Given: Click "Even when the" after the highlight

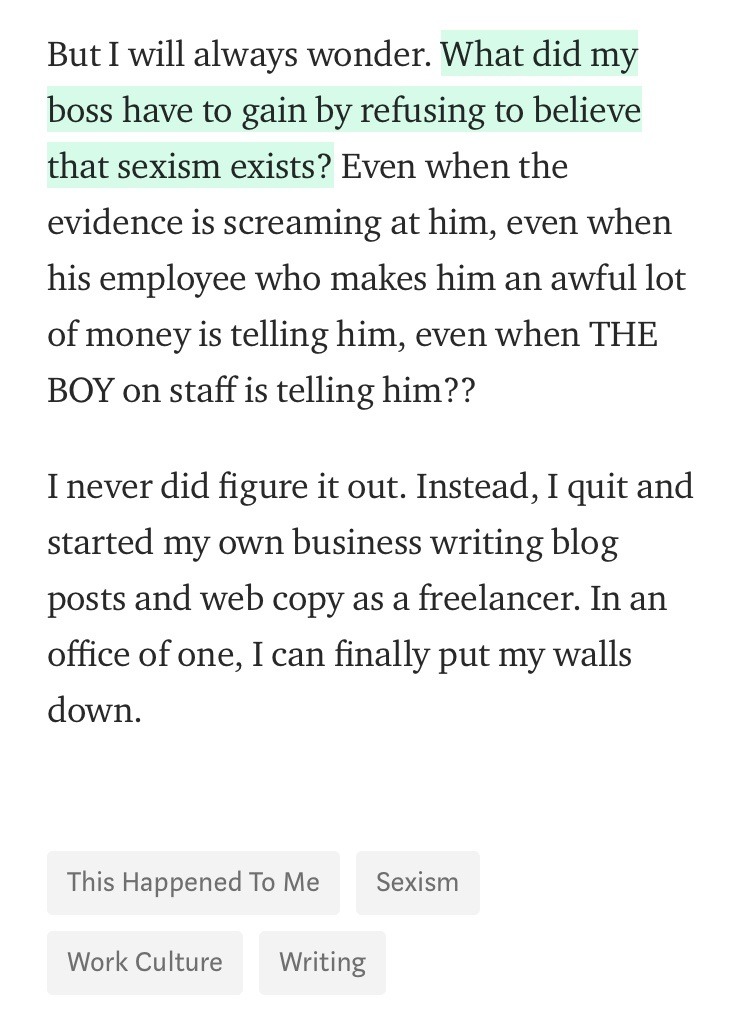Looking at the screenshot, I should [x=455, y=166].
